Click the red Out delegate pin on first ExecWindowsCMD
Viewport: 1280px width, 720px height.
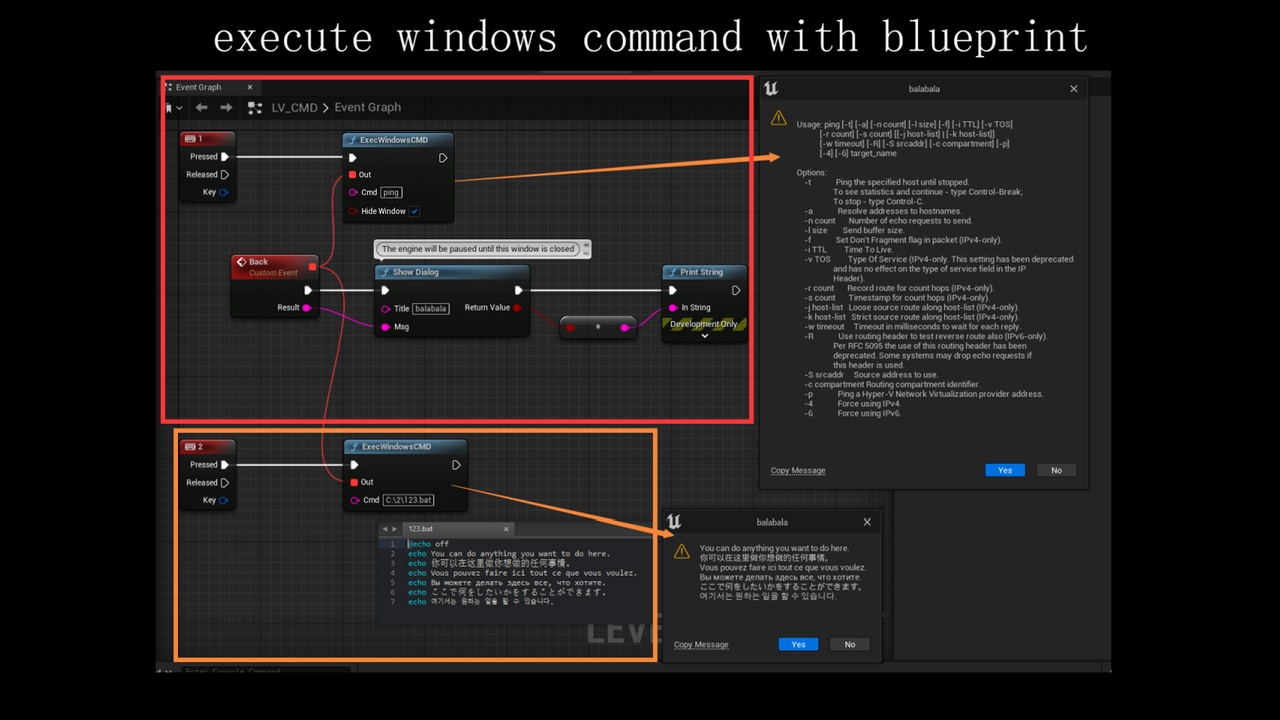353,175
